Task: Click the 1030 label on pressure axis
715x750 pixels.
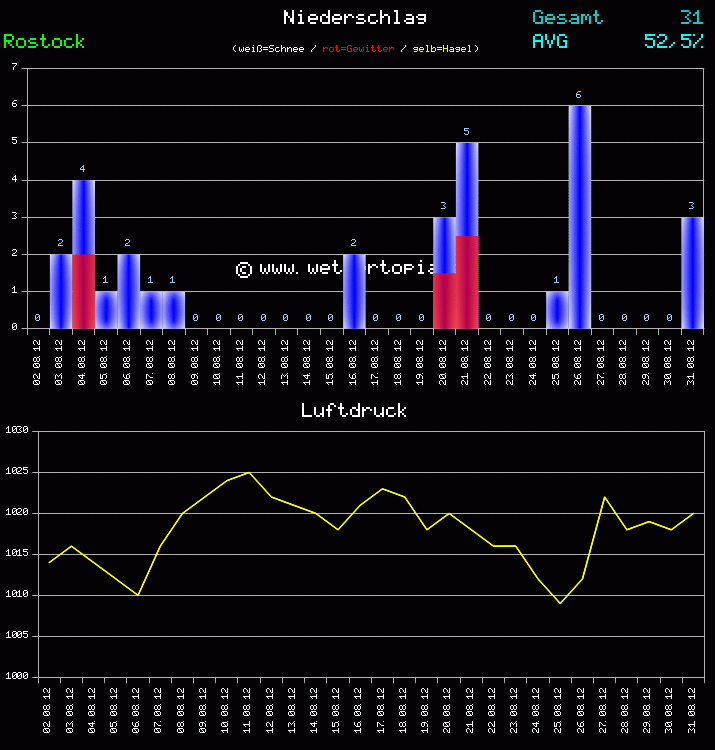Action: click(x=16, y=431)
